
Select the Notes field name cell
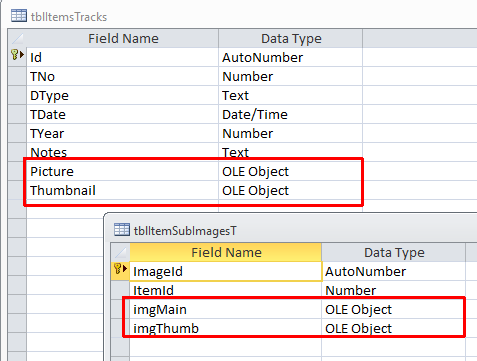[123, 152]
